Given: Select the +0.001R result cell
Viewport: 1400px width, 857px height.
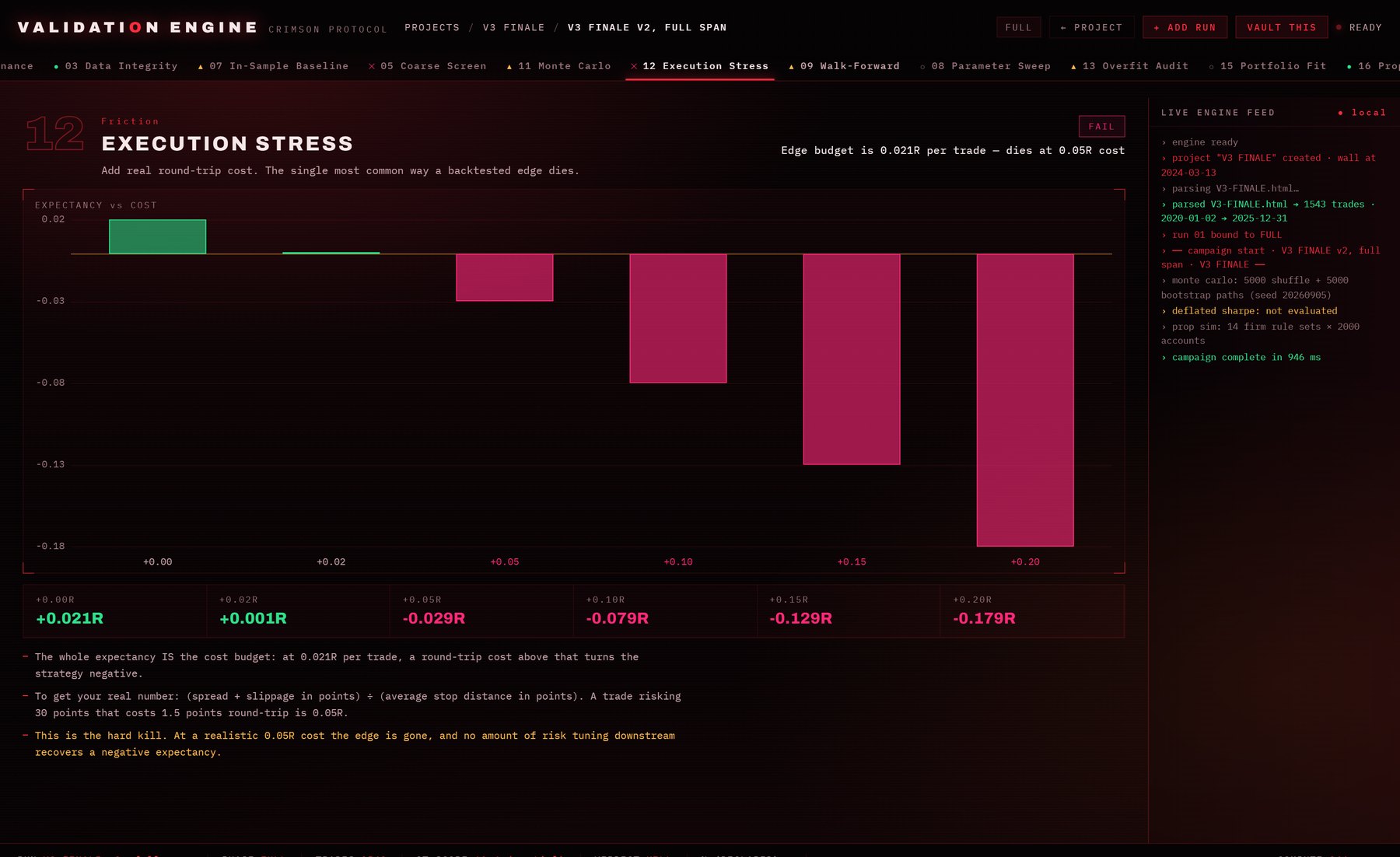Looking at the screenshot, I should 299,610.
